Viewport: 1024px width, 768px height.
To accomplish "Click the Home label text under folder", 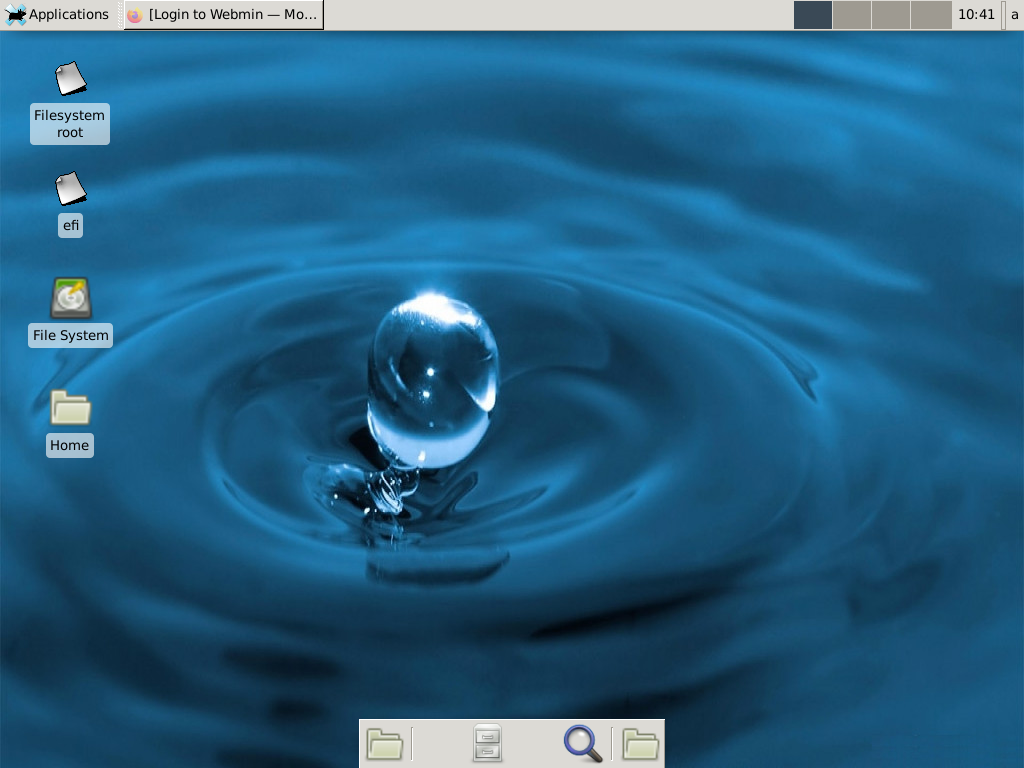I will pos(70,445).
